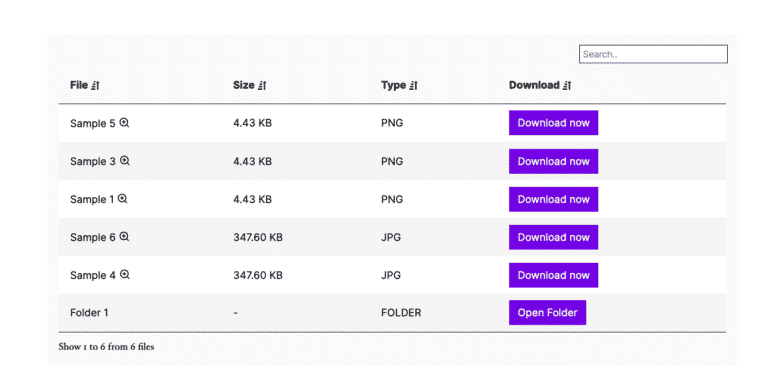768x375 pixels.
Task: Click the Size column header label
Action: (x=243, y=85)
